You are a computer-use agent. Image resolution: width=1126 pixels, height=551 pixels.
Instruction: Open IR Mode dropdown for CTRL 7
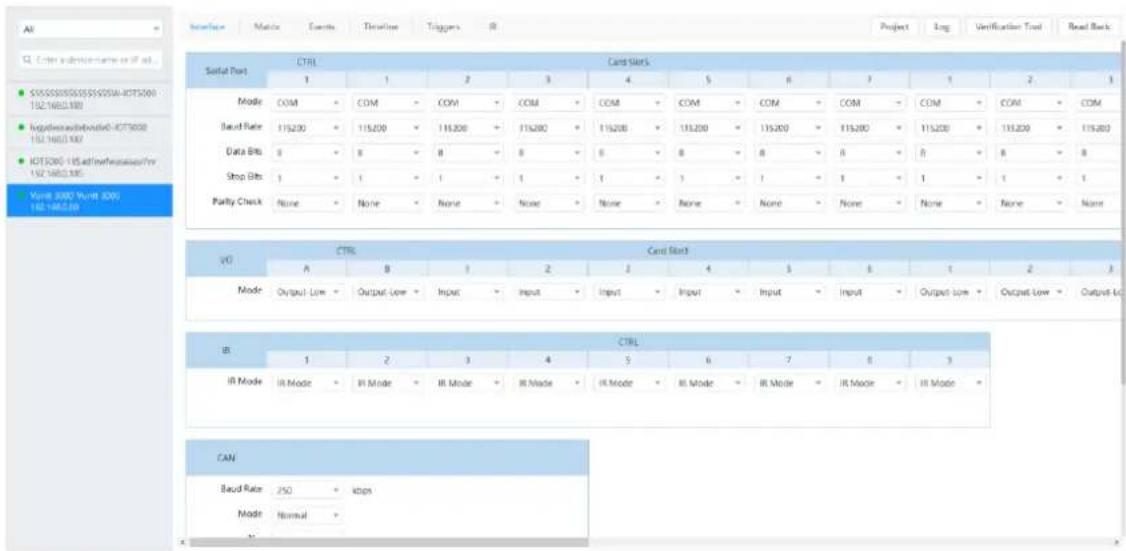[x=791, y=384]
